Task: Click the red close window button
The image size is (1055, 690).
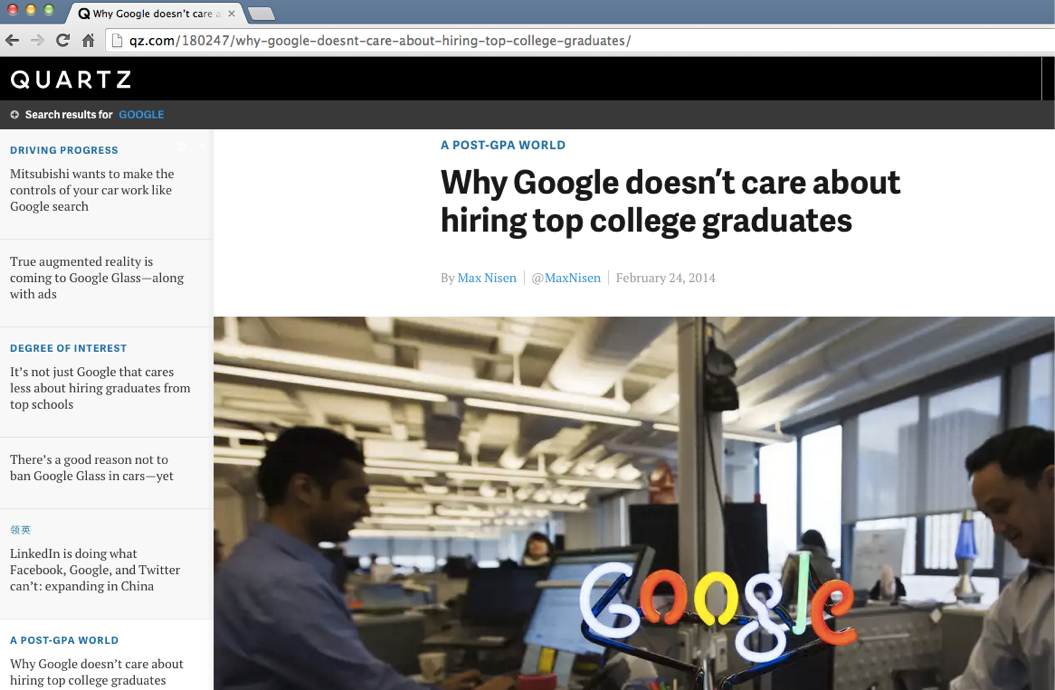Action: pos(12,10)
